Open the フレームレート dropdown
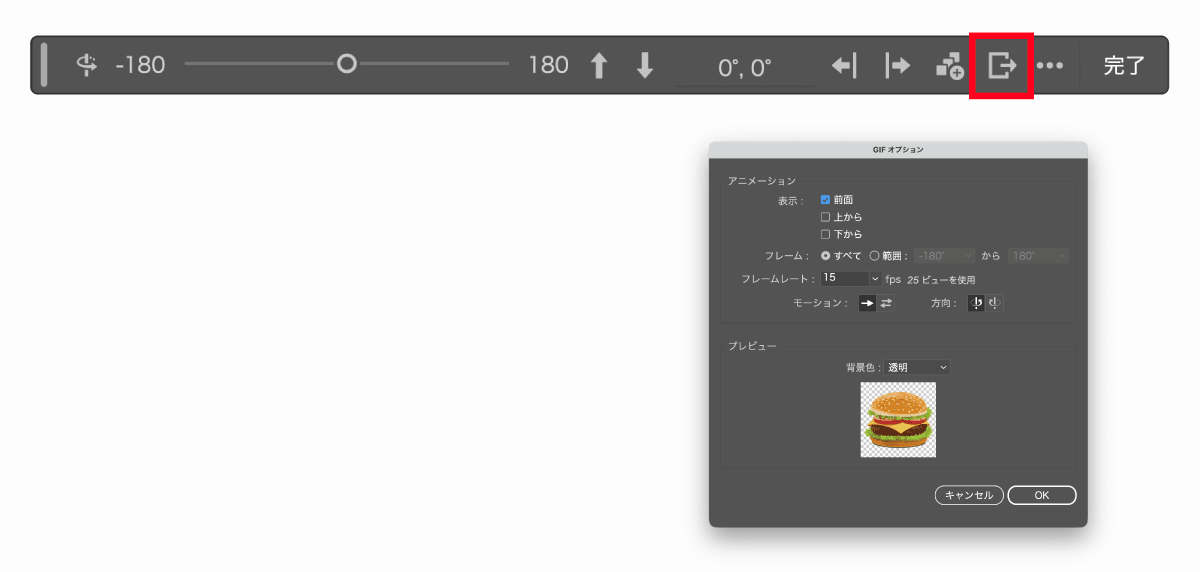Screen dimensions: 1200x572 click(x=875, y=279)
